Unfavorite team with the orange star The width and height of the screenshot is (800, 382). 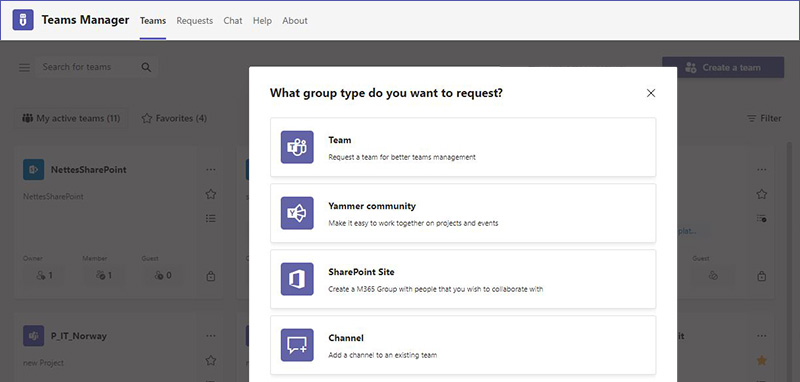(x=762, y=361)
